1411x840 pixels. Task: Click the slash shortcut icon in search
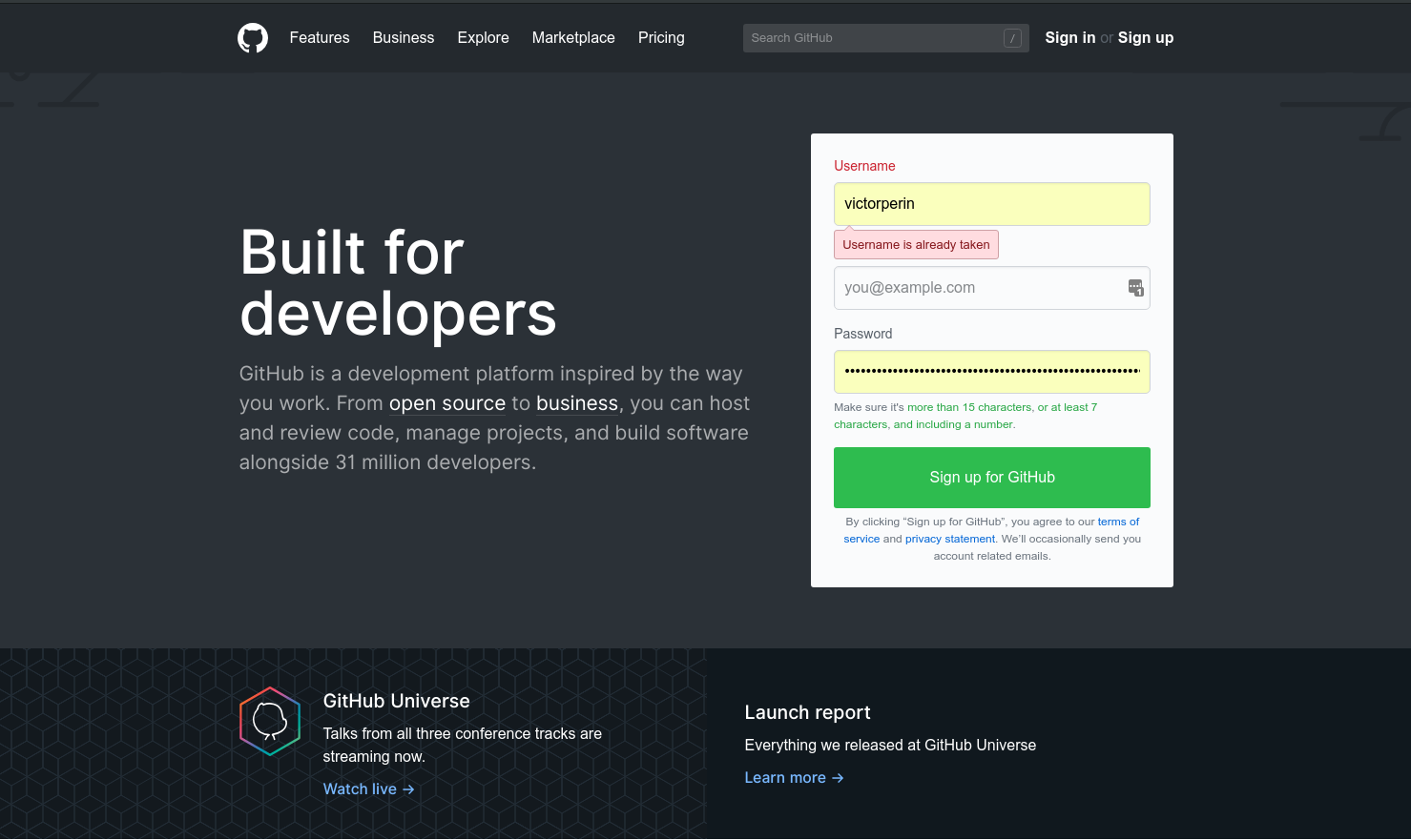(1012, 38)
